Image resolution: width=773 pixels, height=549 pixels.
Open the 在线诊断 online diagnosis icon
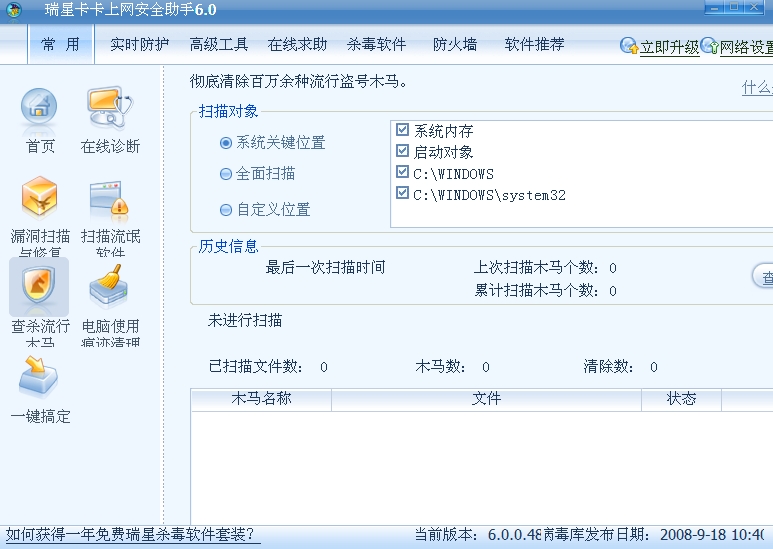point(109,108)
